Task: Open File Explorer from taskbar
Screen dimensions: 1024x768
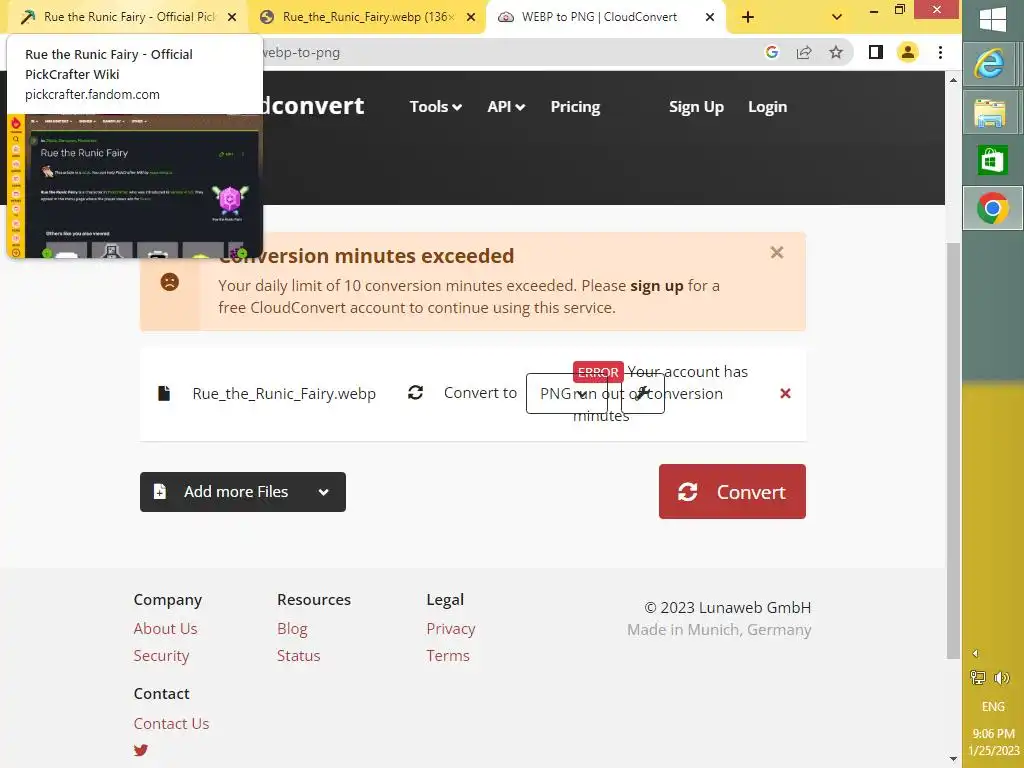Action: coord(990,112)
